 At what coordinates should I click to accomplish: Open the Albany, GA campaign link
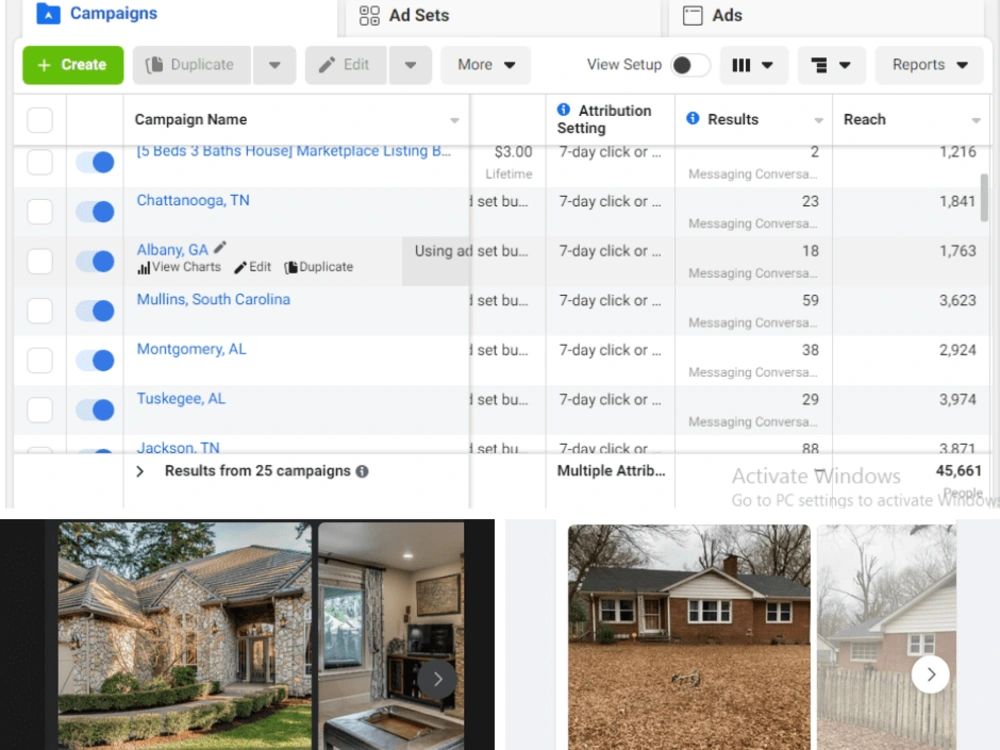[x=173, y=249]
